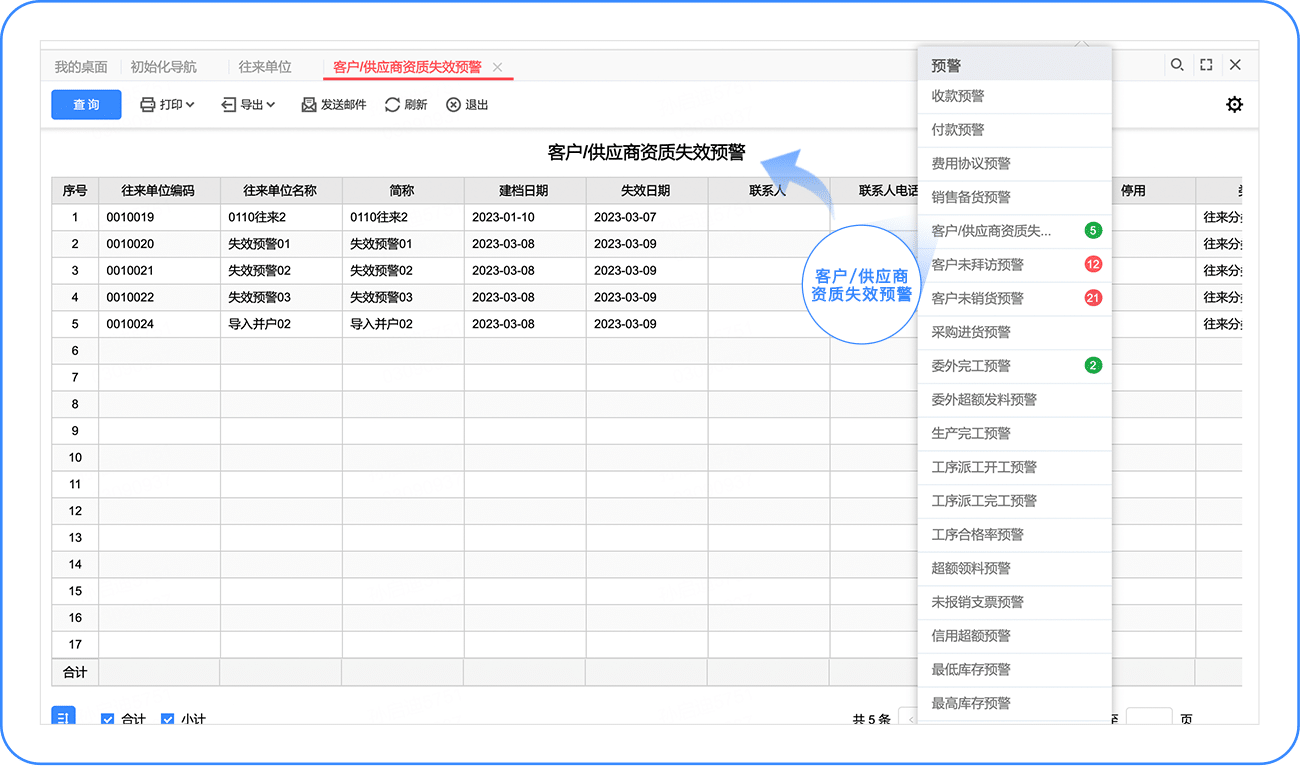Screen dimensions: 1300x766
Task: Expand the 导出 dropdown arrow
Action: [x=270, y=105]
